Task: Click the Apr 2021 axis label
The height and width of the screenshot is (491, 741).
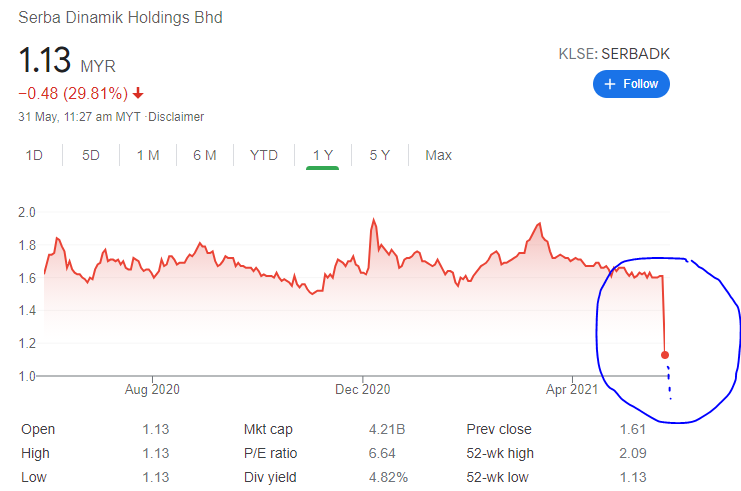Action: pyautogui.click(x=572, y=389)
